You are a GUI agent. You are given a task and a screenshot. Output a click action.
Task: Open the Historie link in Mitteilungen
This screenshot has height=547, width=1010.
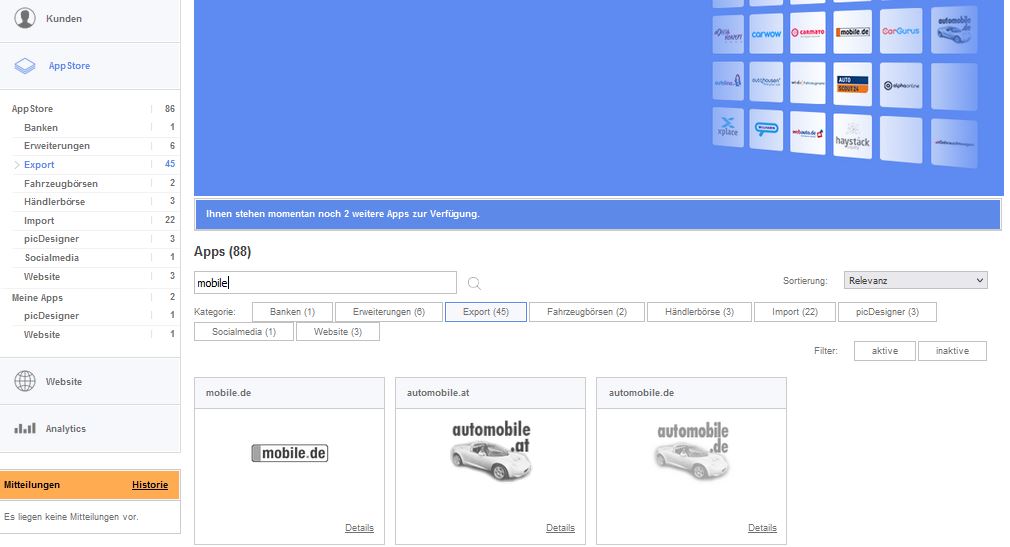(149, 485)
